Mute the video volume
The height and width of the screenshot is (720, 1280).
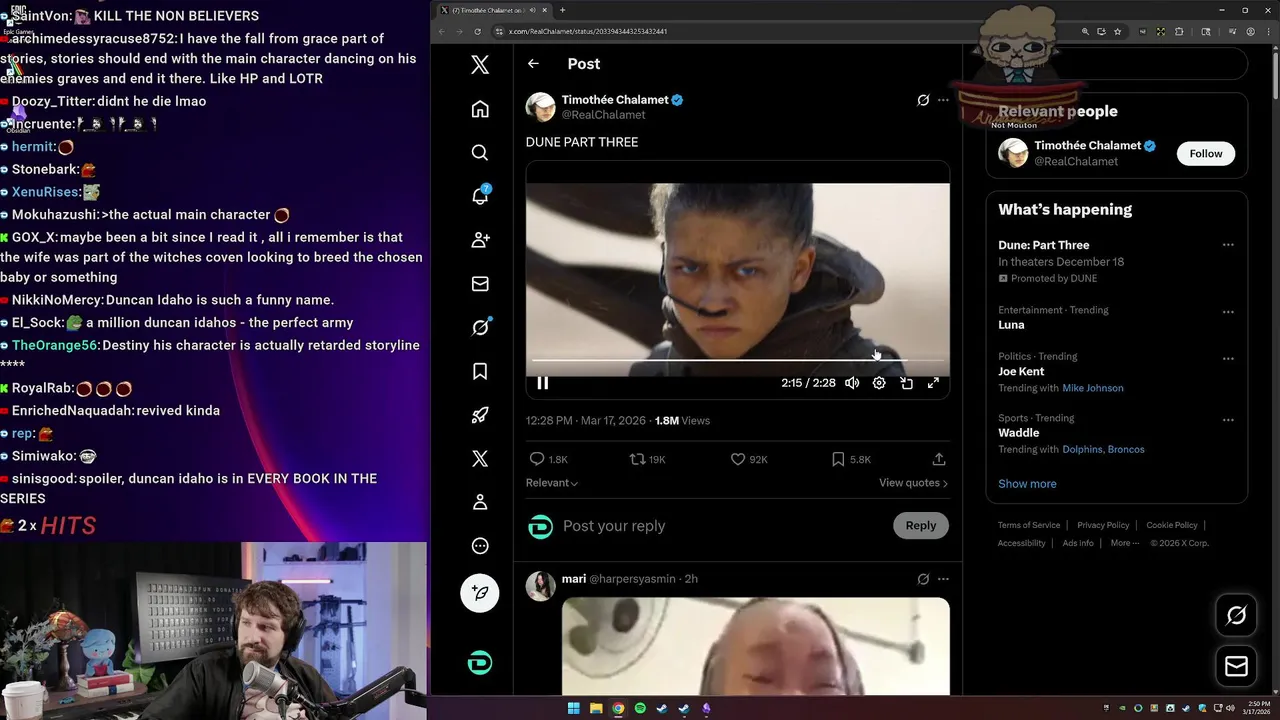[852, 383]
